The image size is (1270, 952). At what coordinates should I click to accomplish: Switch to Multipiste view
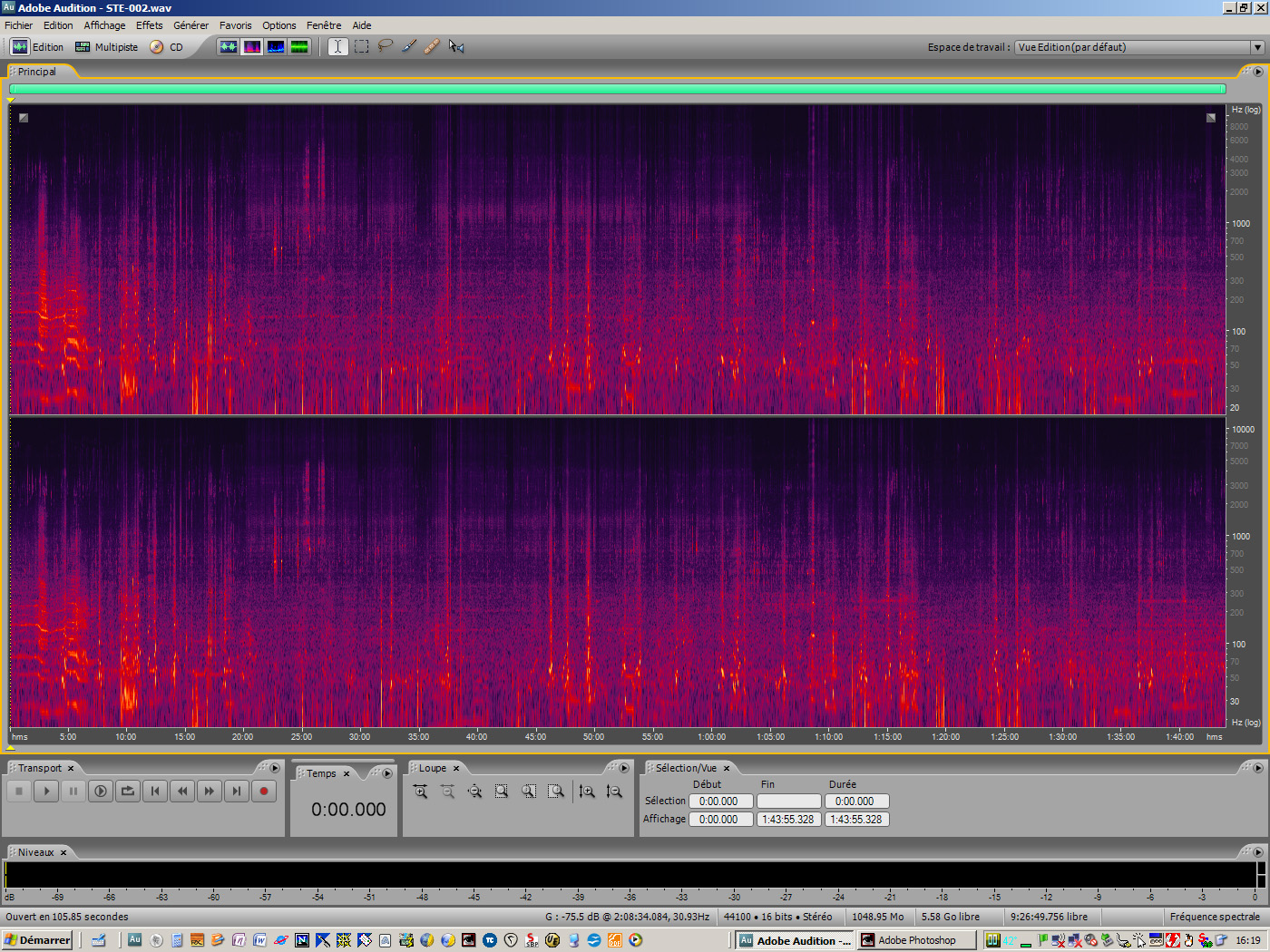pyautogui.click(x=106, y=47)
